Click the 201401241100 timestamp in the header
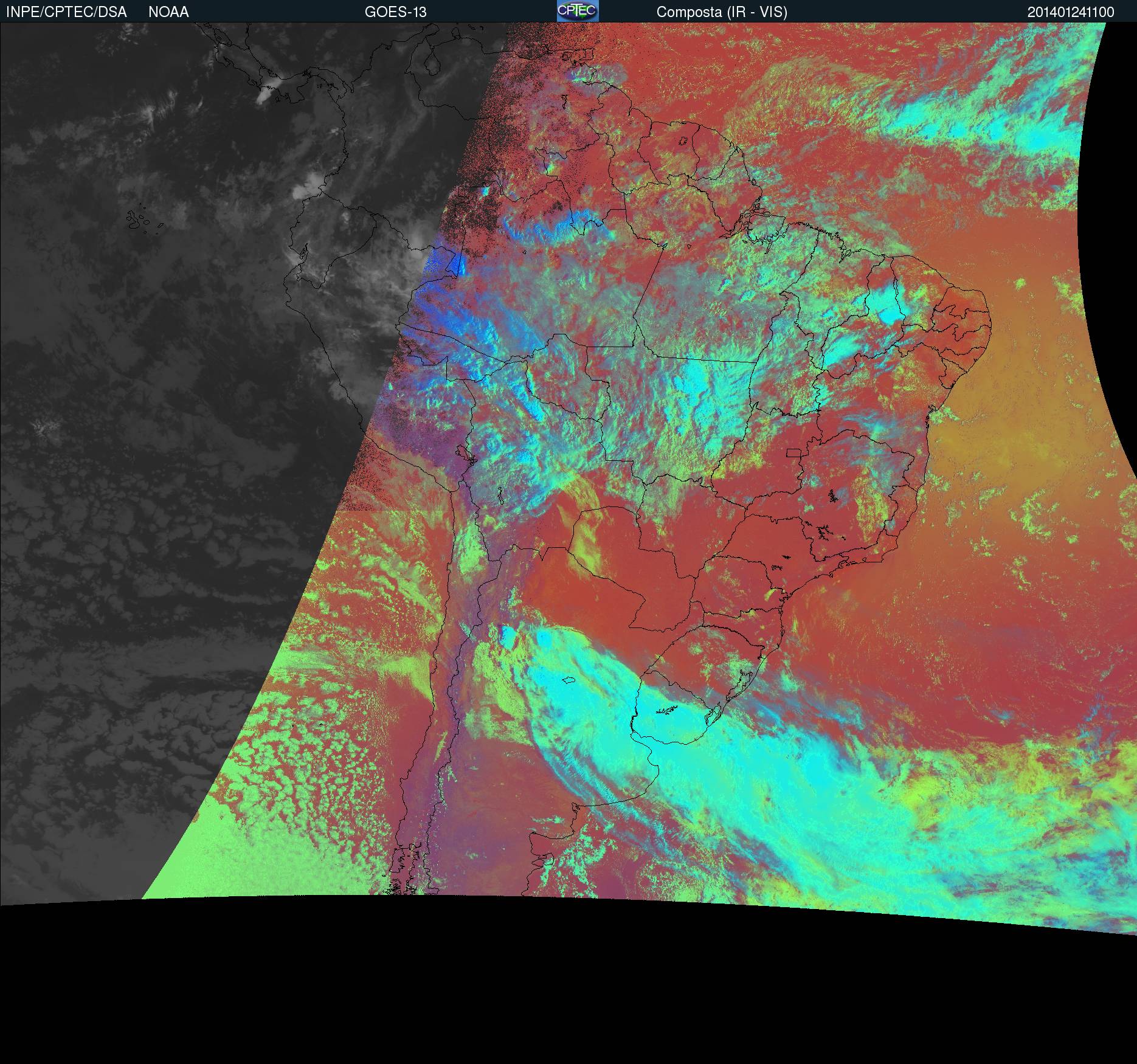Image resolution: width=1137 pixels, height=1064 pixels. click(1070, 12)
